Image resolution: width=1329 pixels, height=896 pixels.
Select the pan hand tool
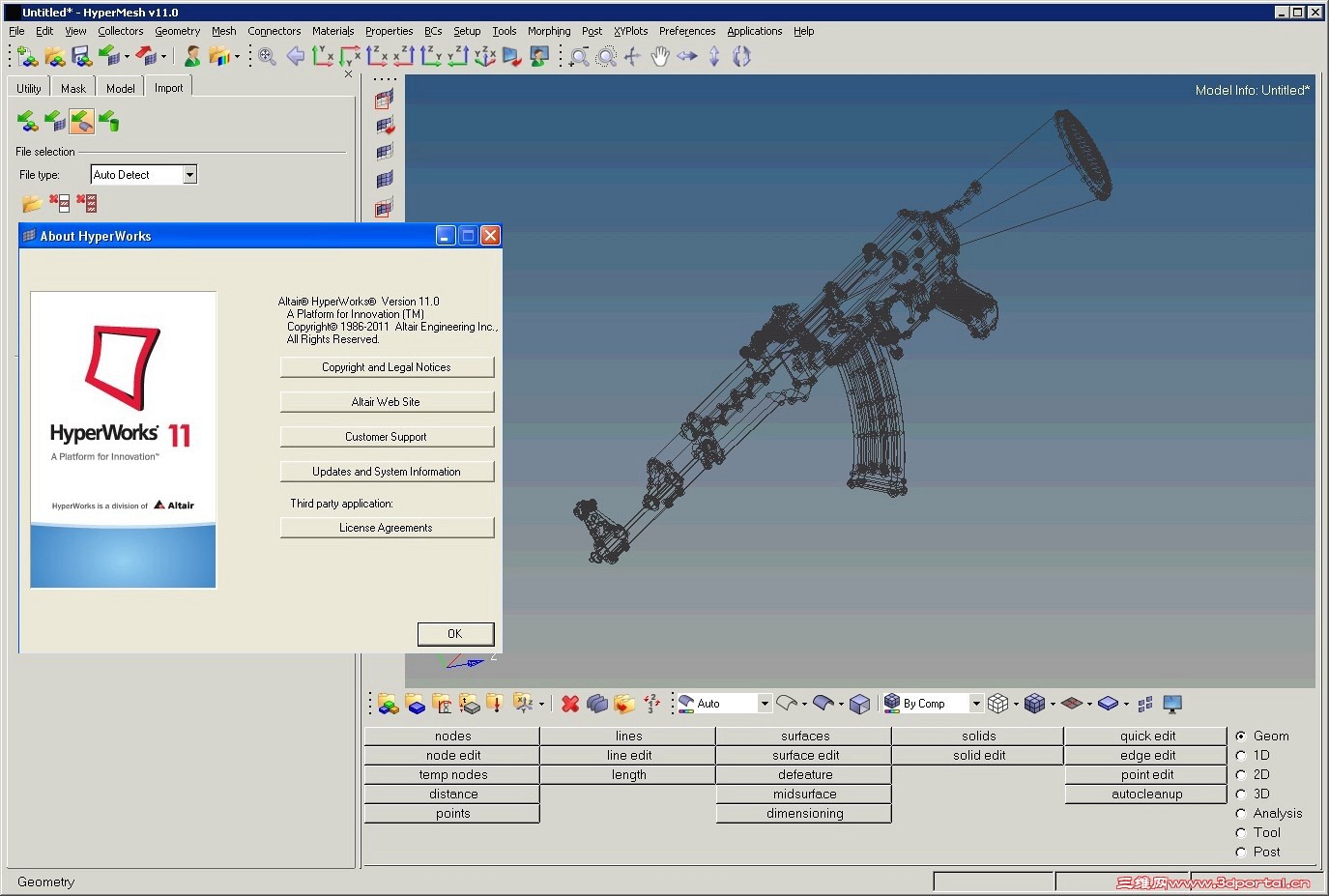tap(660, 57)
